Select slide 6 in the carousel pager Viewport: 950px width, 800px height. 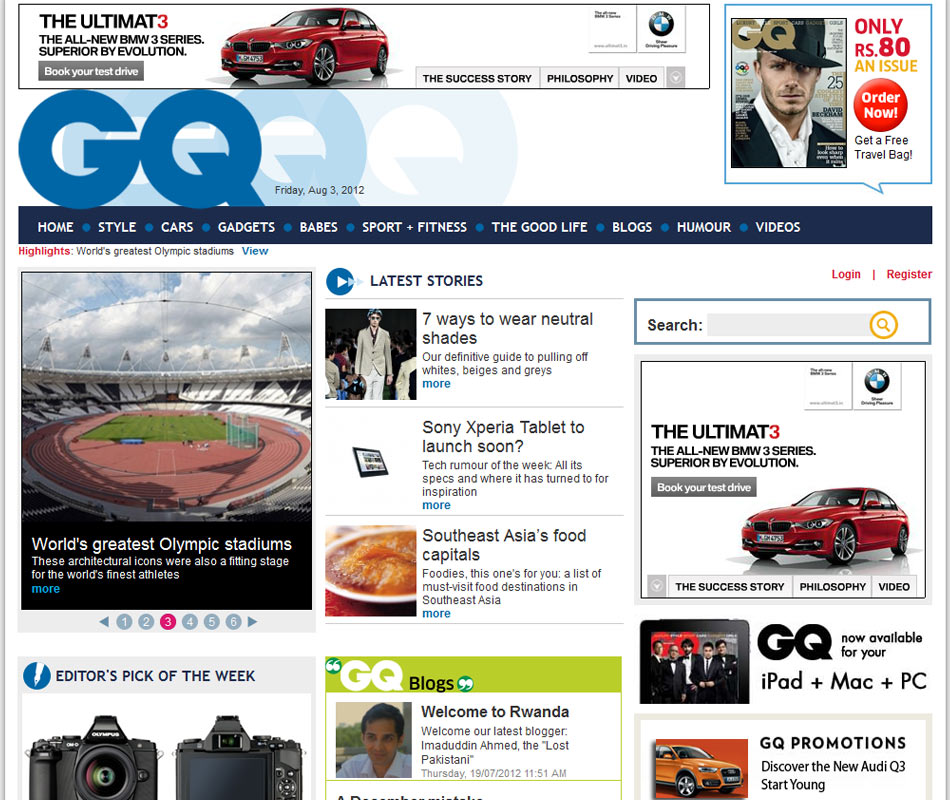coord(233,621)
